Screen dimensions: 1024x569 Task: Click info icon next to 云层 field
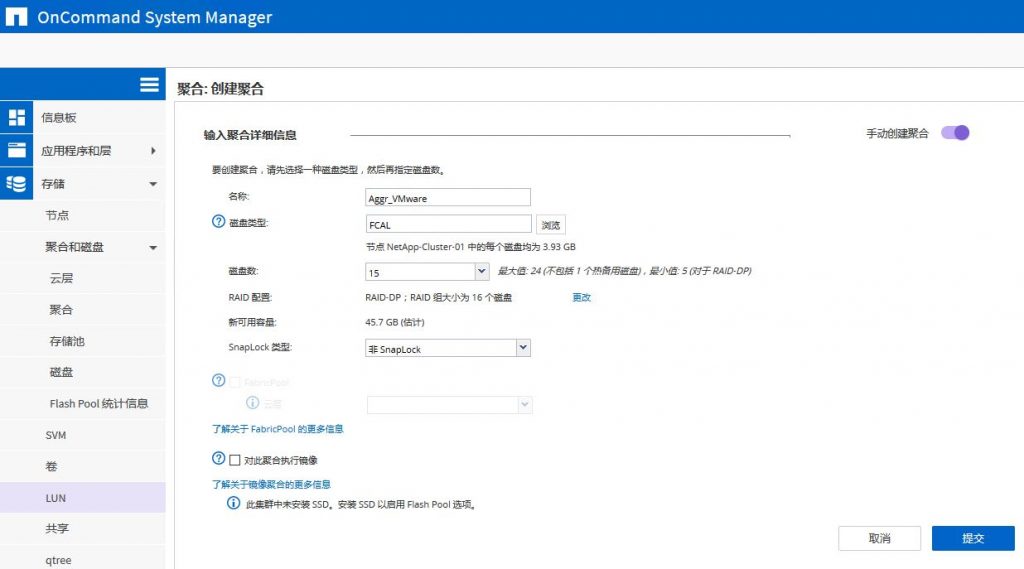point(253,402)
